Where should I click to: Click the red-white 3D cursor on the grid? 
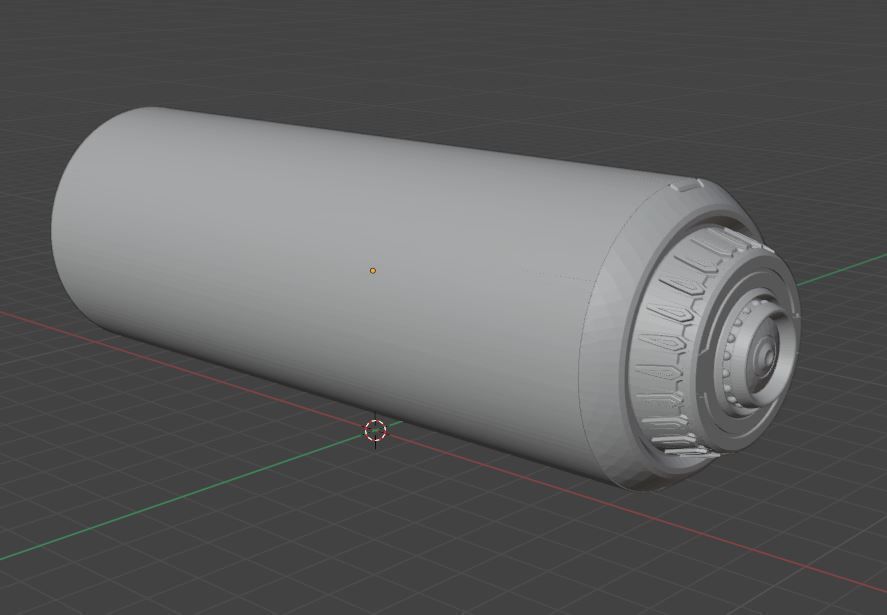[x=376, y=431]
